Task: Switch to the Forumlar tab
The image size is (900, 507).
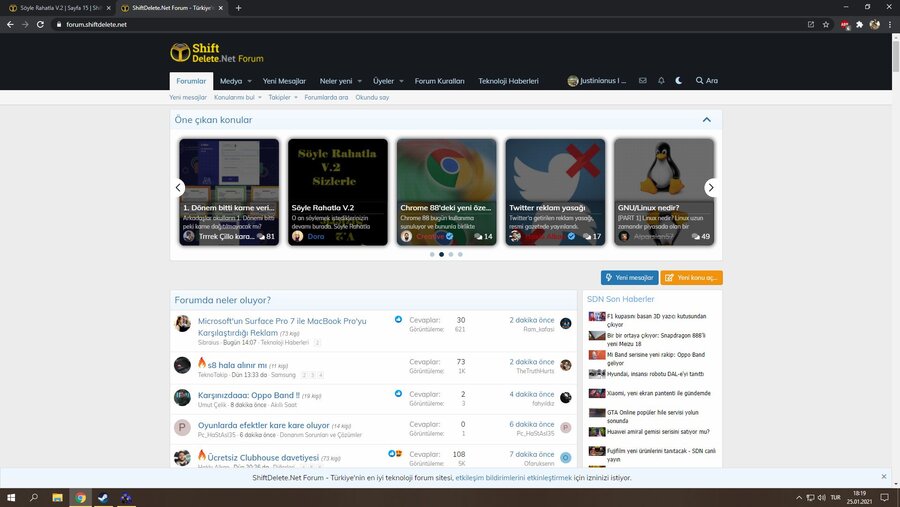Action: click(x=191, y=81)
